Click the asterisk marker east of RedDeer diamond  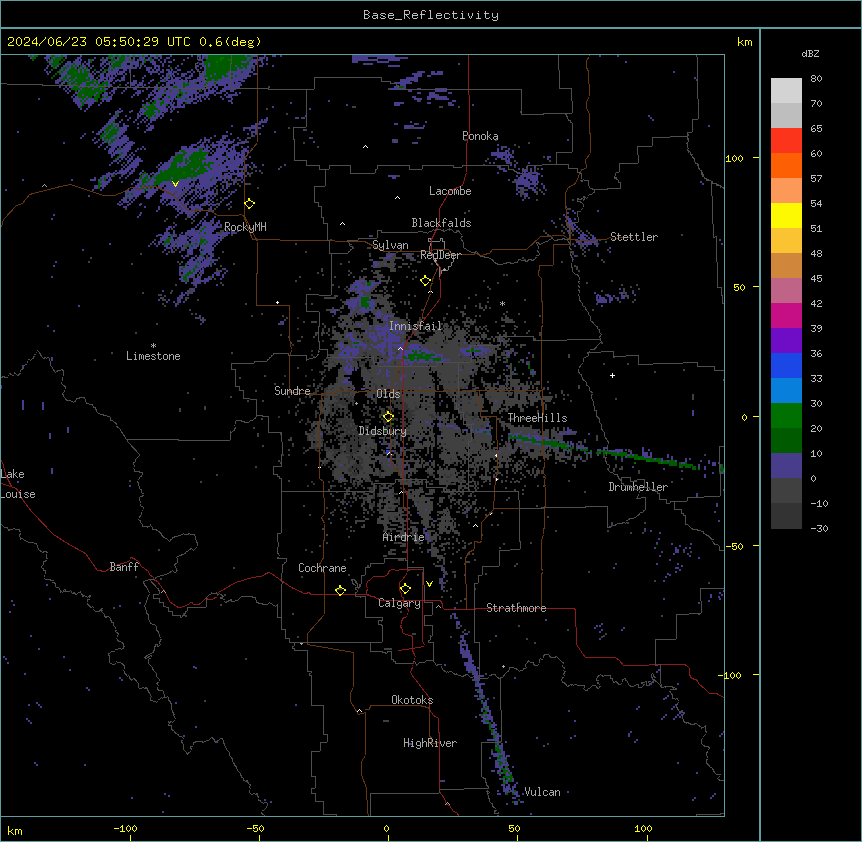(x=502, y=303)
